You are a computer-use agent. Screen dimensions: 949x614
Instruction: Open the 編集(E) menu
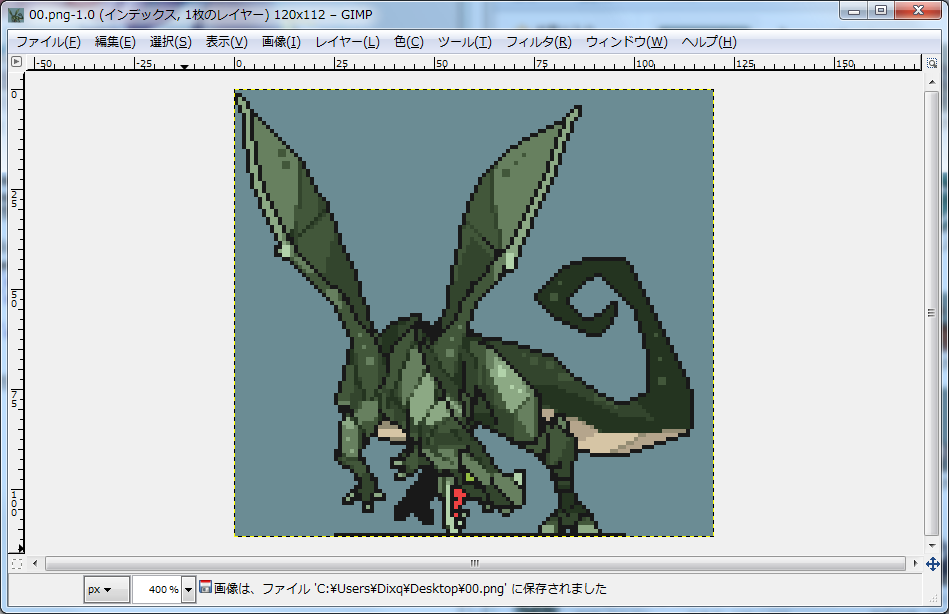tap(115, 41)
